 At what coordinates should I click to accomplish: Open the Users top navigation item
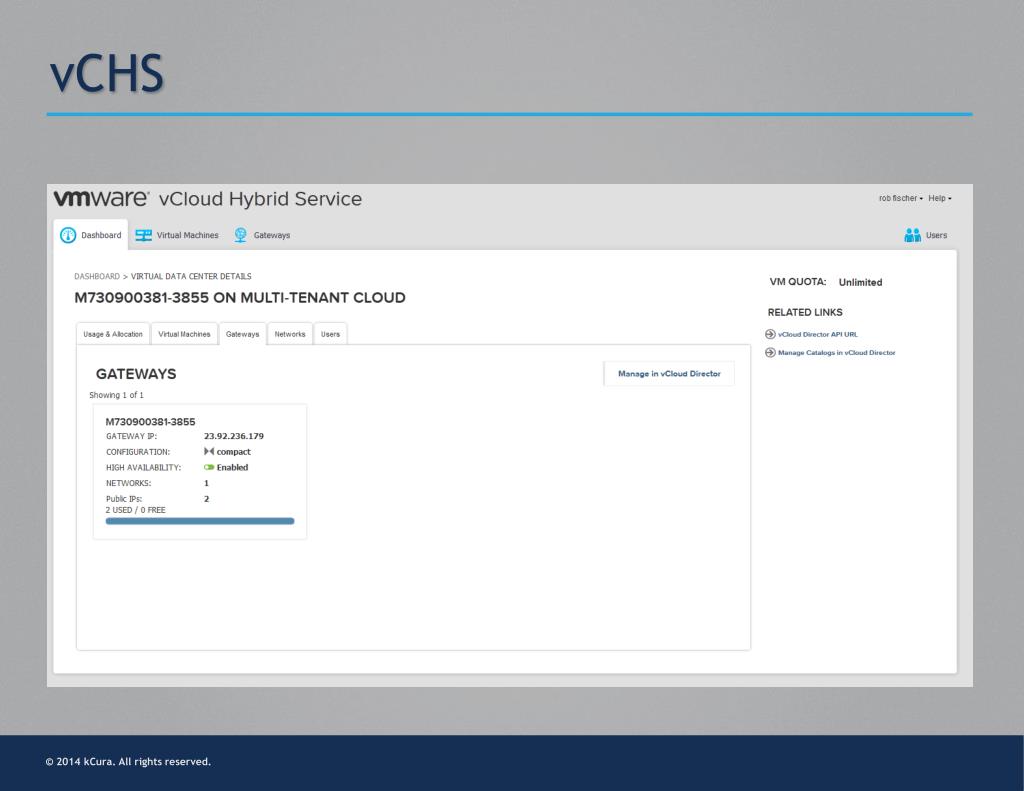[926, 235]
